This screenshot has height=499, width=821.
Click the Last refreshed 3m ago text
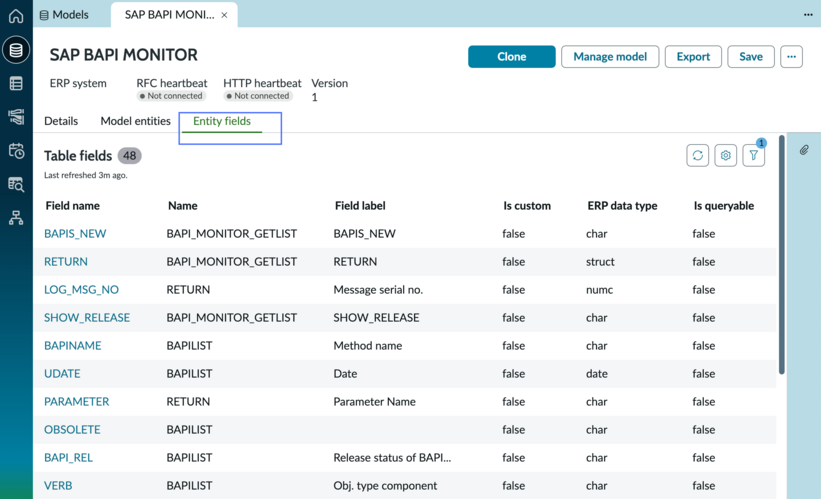85,175
